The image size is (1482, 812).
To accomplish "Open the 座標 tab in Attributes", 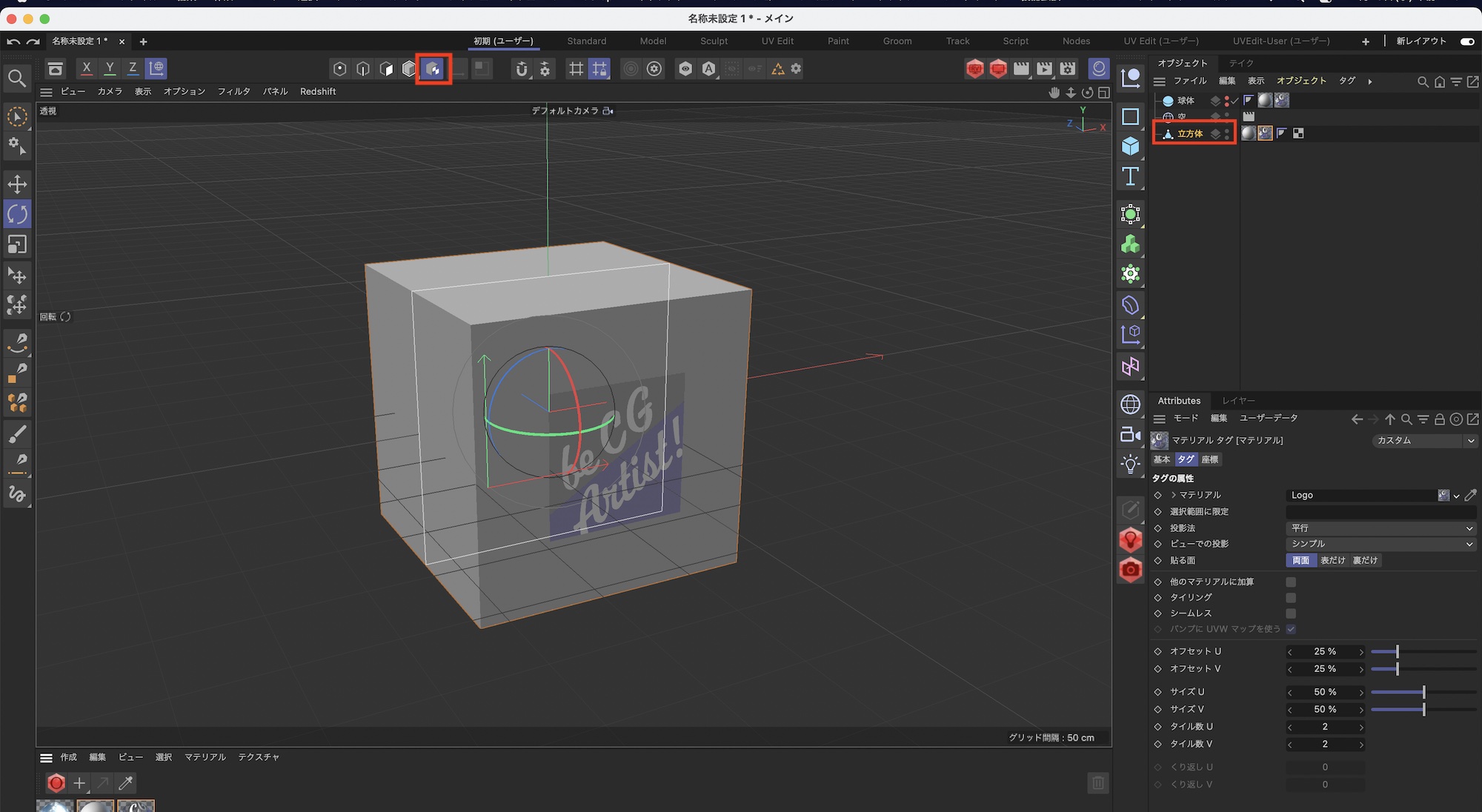I will point(1210,460).
